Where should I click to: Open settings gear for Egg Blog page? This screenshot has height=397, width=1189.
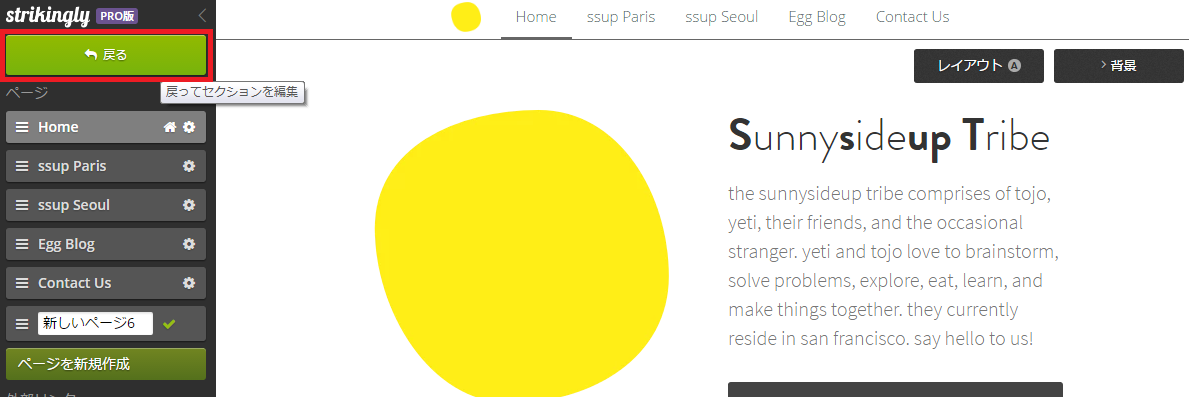[189, 244]
